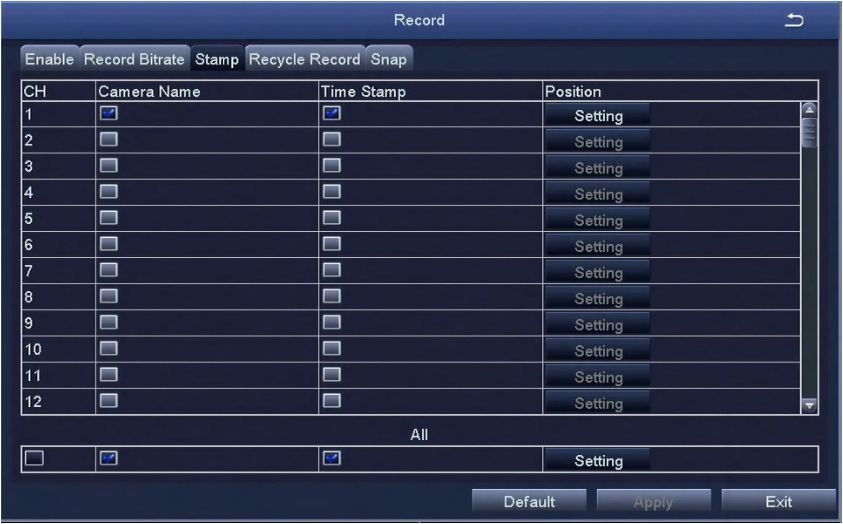This screenshot has height=524, width=843.
Task: Go to the Recycle Record tab
Action: click(304, 60)
